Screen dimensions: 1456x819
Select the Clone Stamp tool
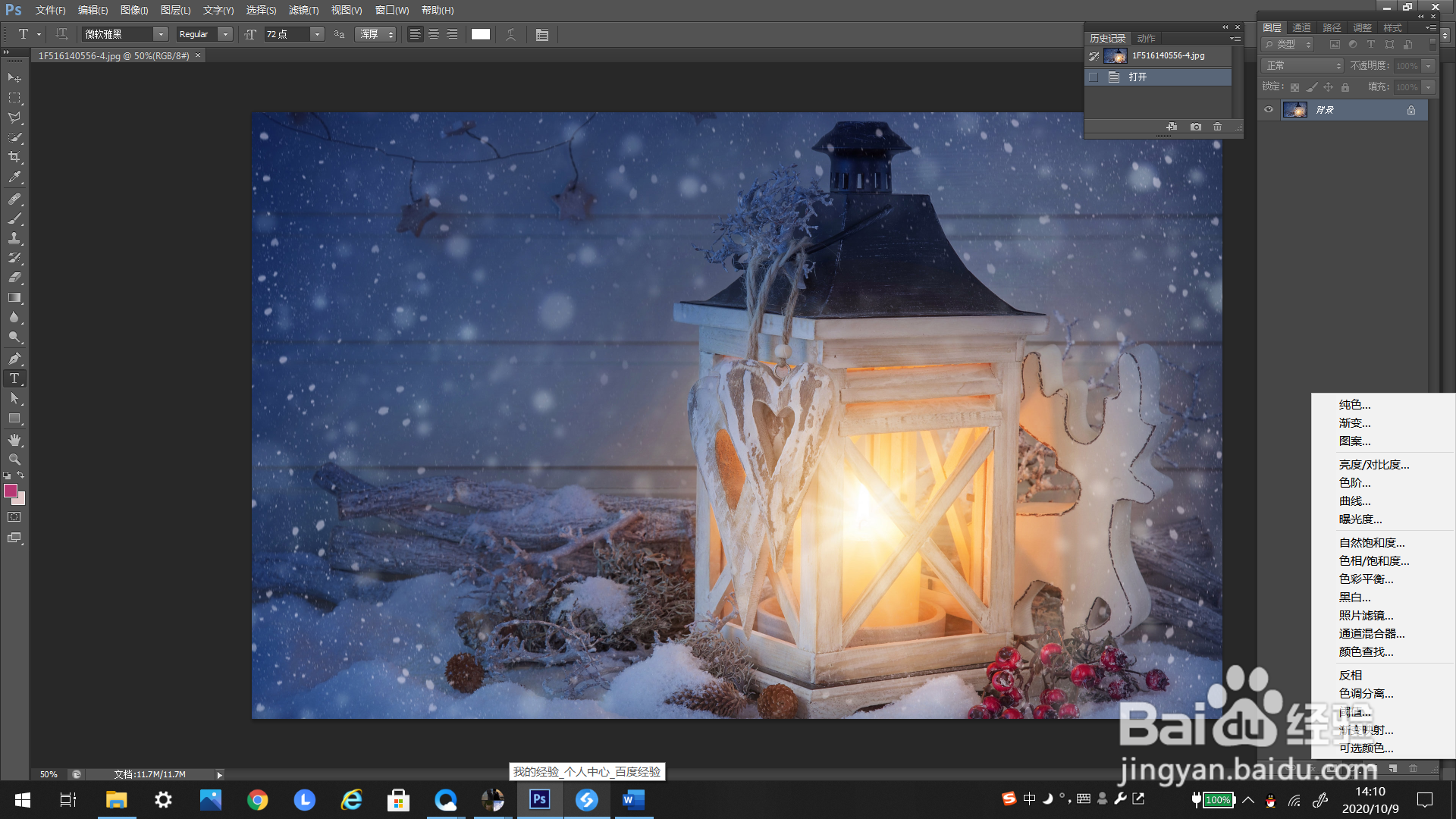14,238
